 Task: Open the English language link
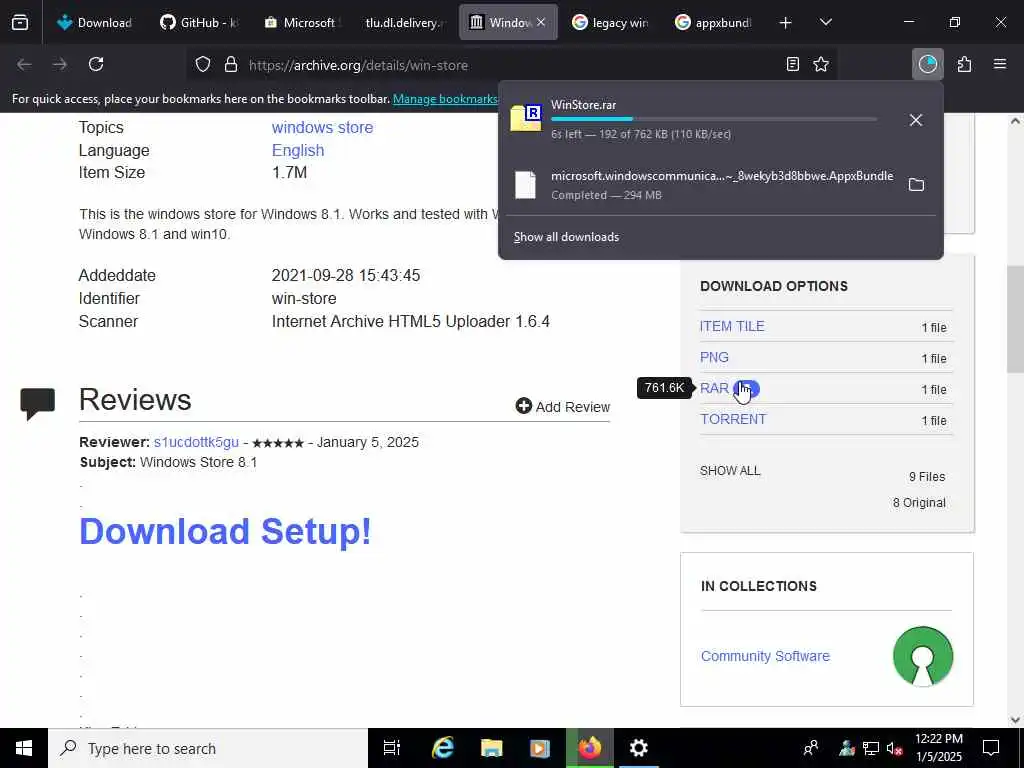pos(298,150)
